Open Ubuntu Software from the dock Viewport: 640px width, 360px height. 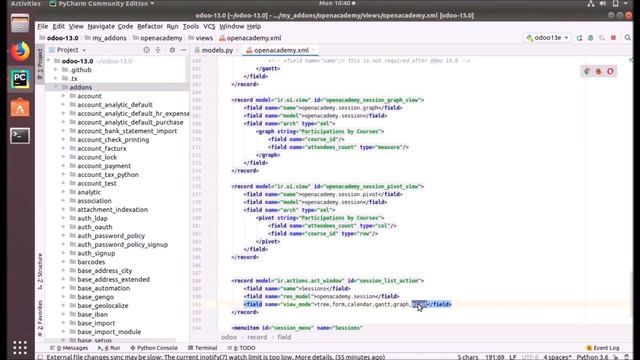(x=20, y=108)
